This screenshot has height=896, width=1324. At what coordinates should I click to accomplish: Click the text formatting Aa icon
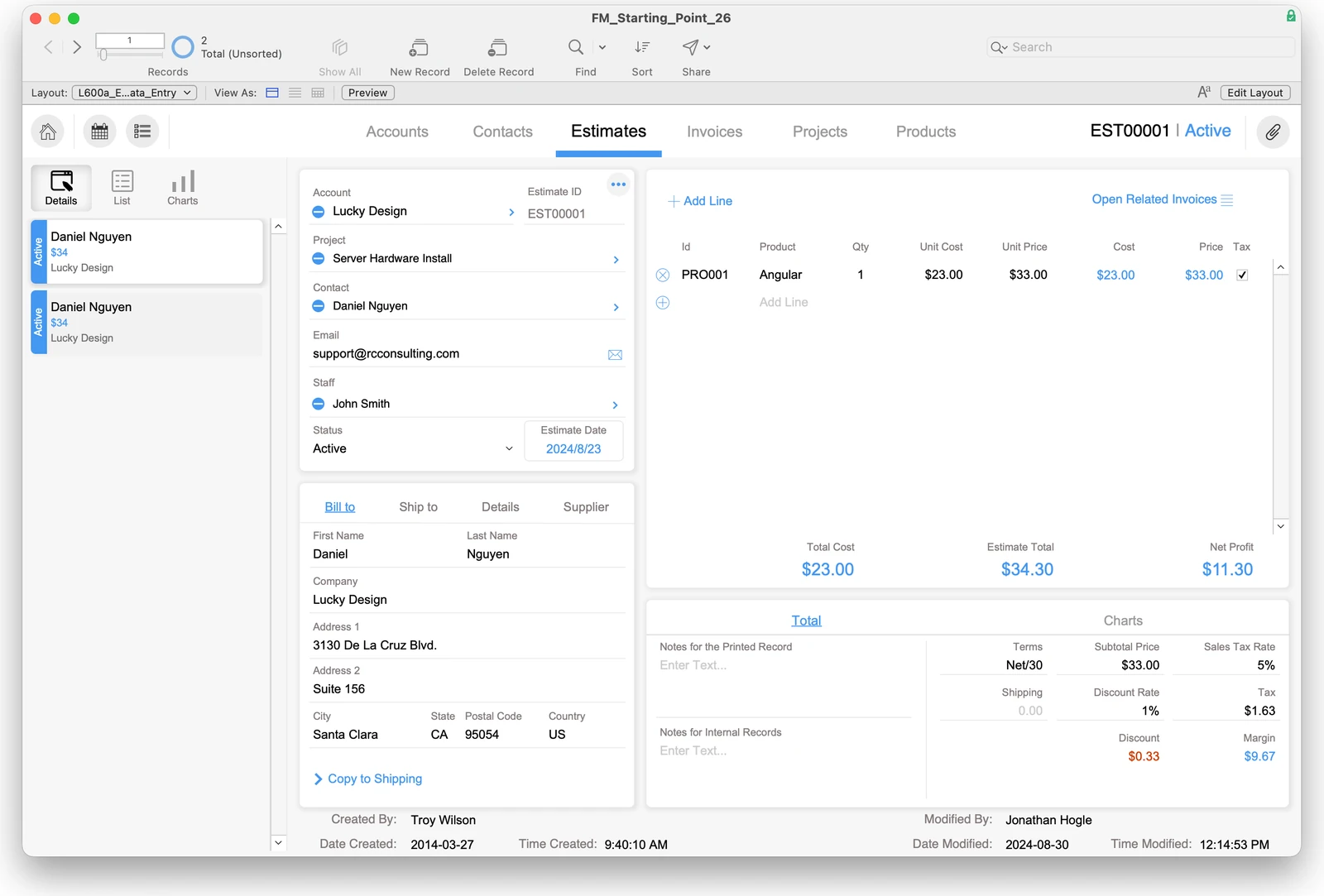click(x=1204, y=92)
